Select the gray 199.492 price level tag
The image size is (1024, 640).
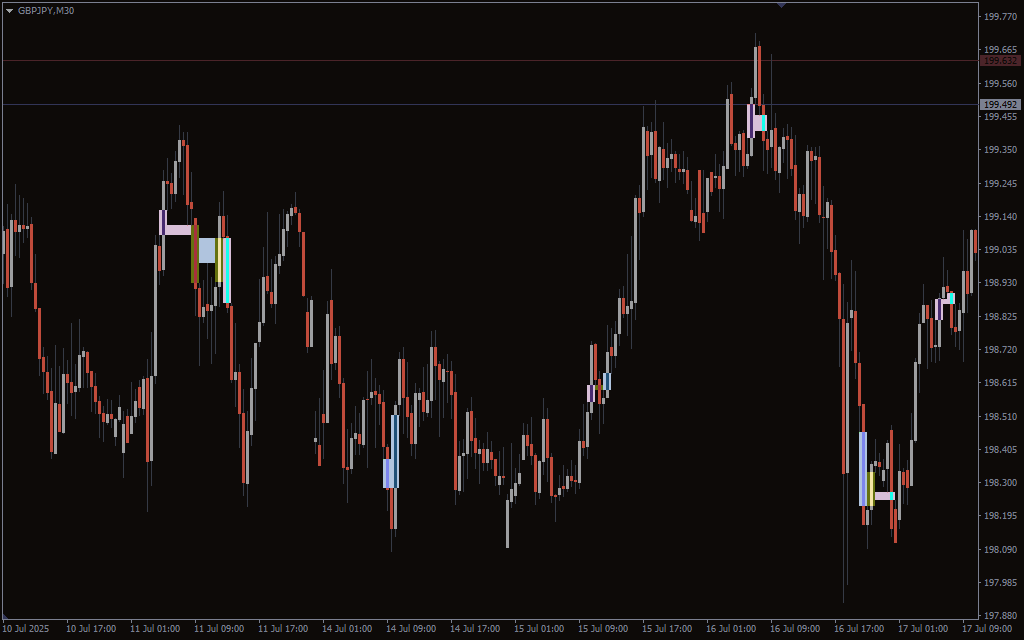coord(999,104)
